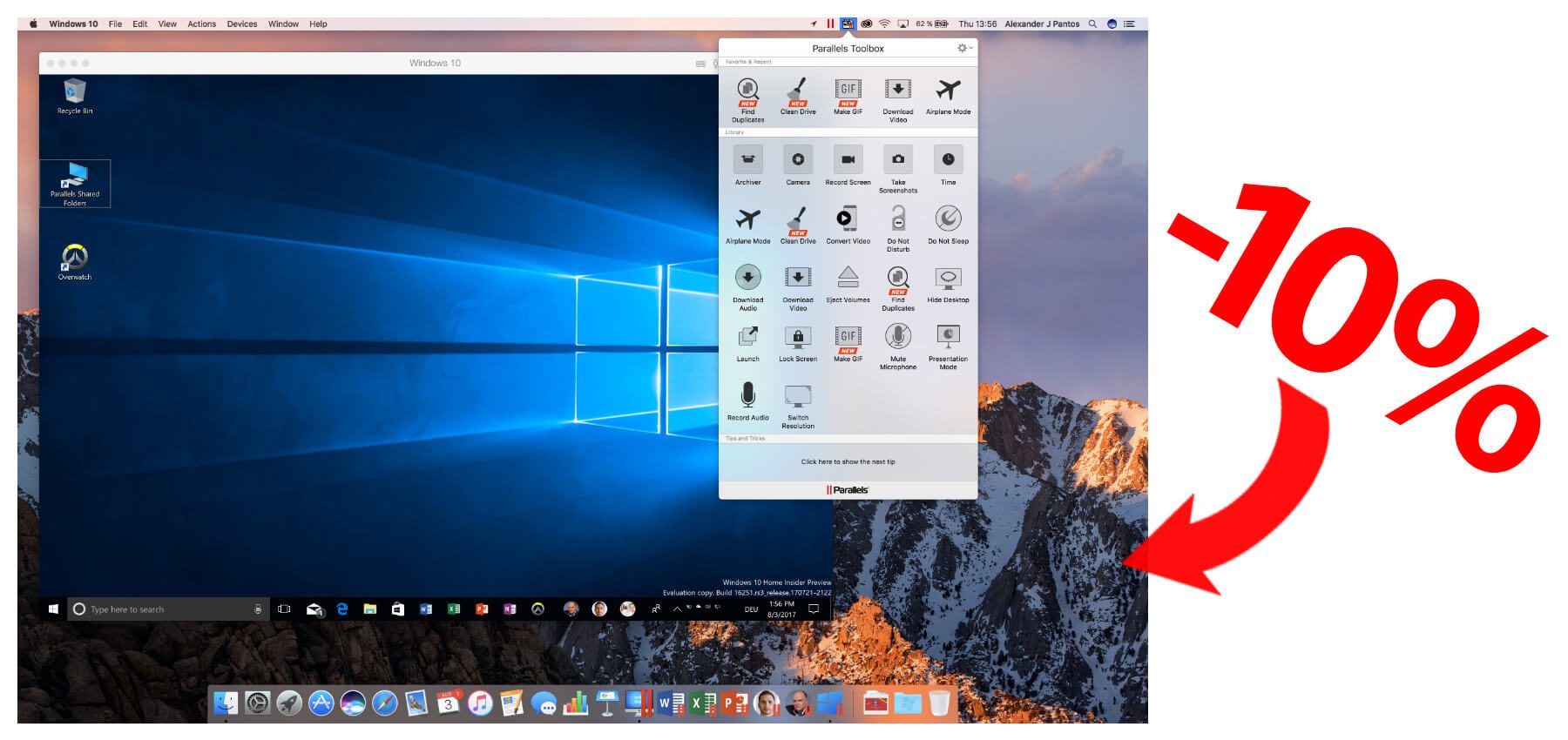Toggle Do Not Sleep tool
The height and width of the screenshot is (740, 1568).
[948, 225]
